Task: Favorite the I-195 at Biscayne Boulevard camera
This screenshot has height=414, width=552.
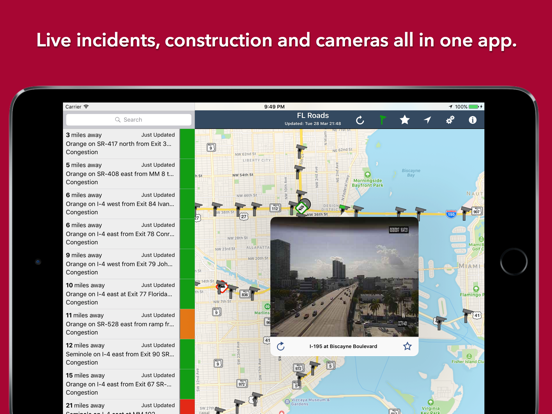Action: [407, 346]
